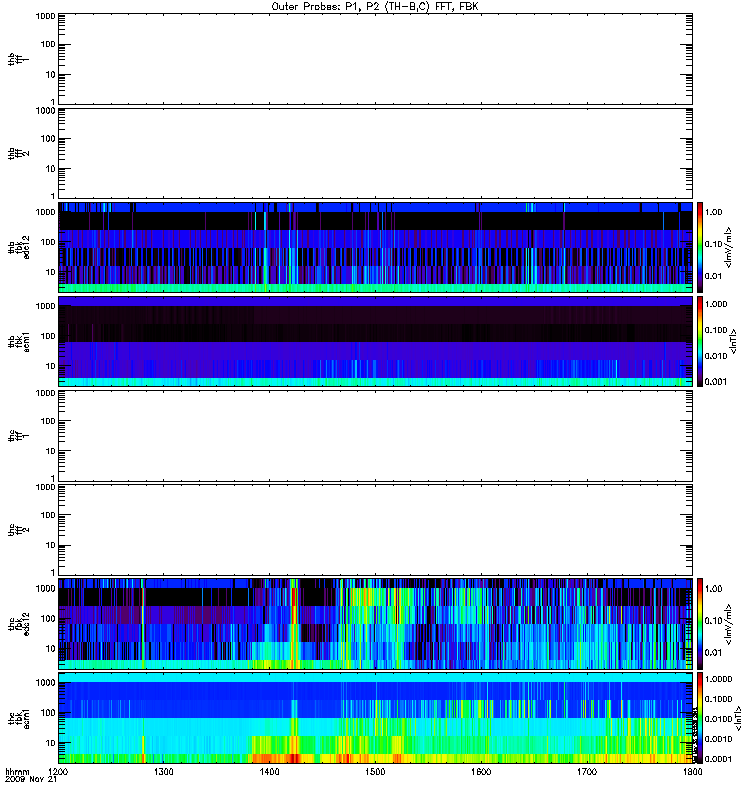
Task: Click the thb fbk scm1 color bar
Action: click(700, 341)
